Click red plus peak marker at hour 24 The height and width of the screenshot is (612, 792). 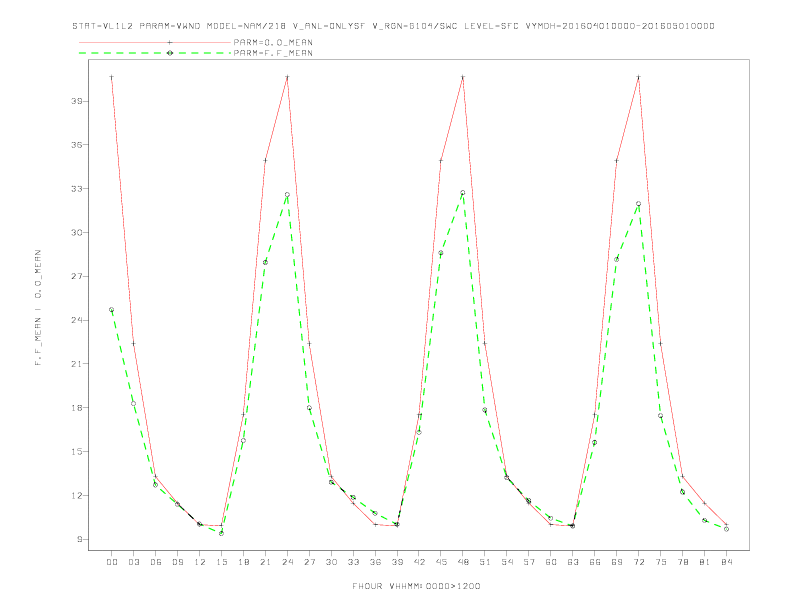287,77
